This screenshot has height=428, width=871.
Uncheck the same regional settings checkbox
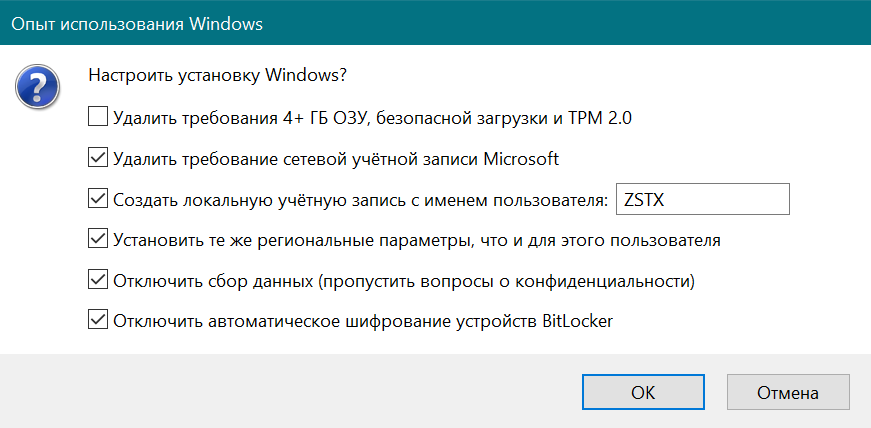98,240
